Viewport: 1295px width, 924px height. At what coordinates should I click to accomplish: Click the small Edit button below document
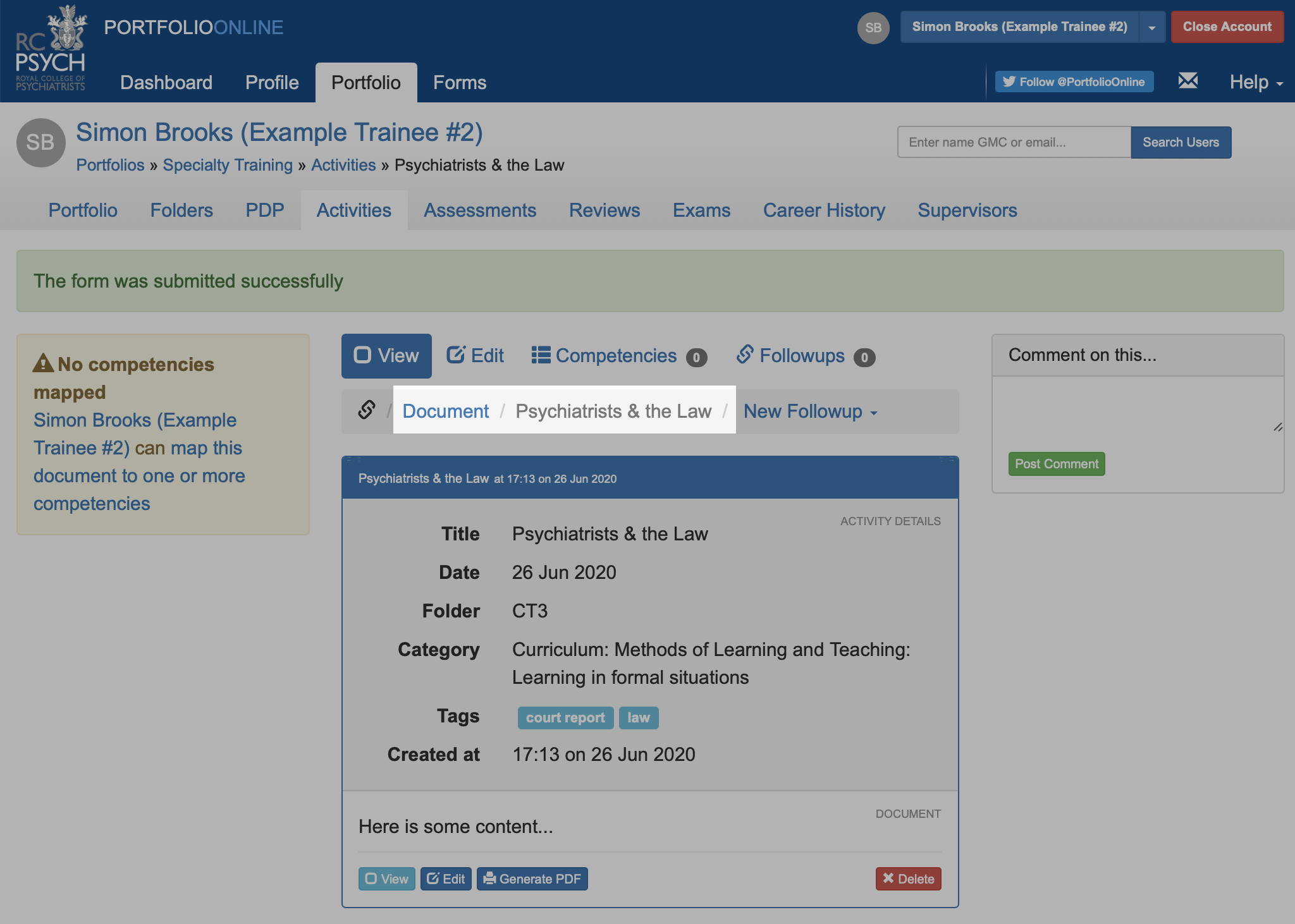[446, 878]
